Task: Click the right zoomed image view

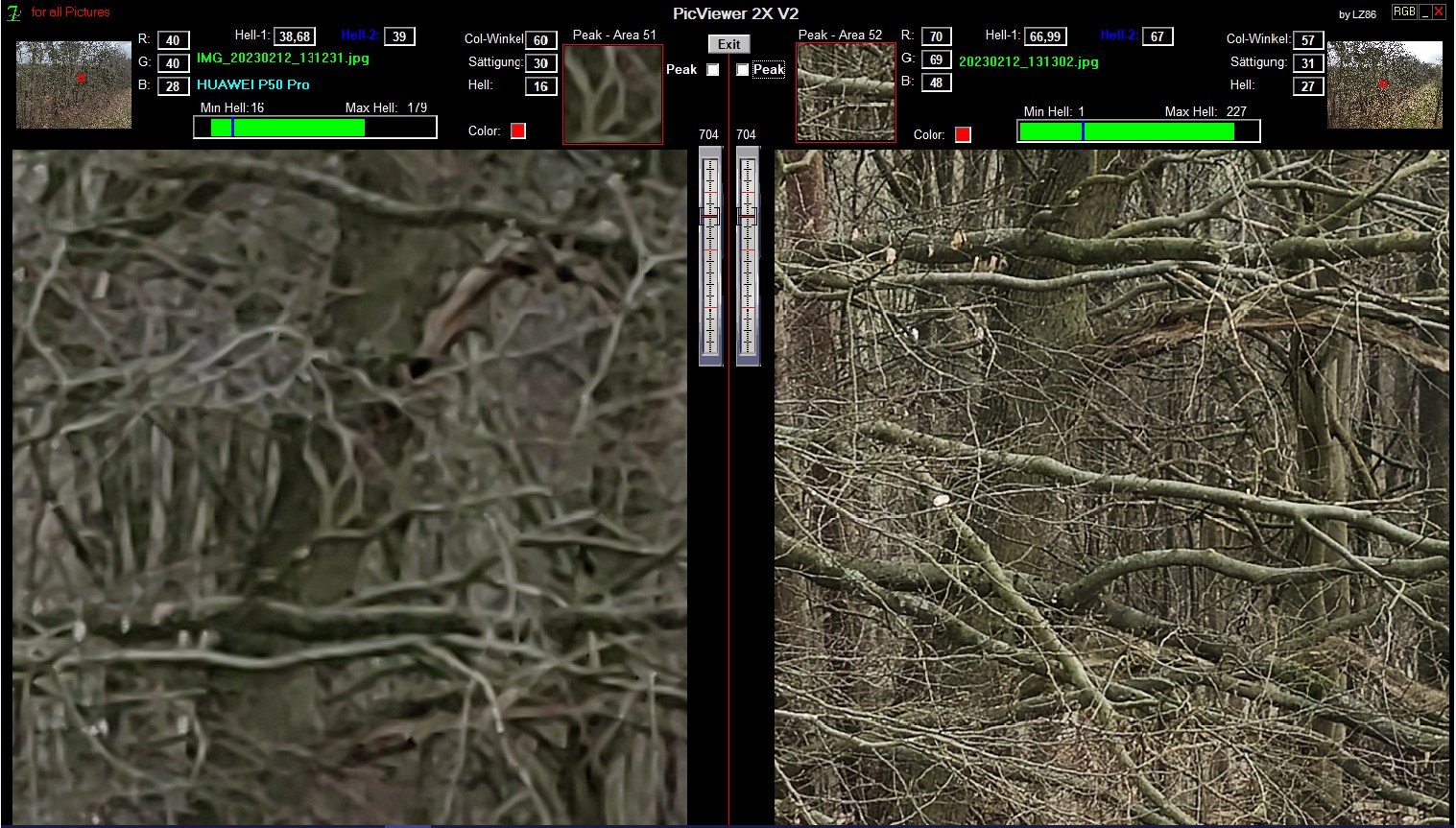Action: pos(1112,487)
